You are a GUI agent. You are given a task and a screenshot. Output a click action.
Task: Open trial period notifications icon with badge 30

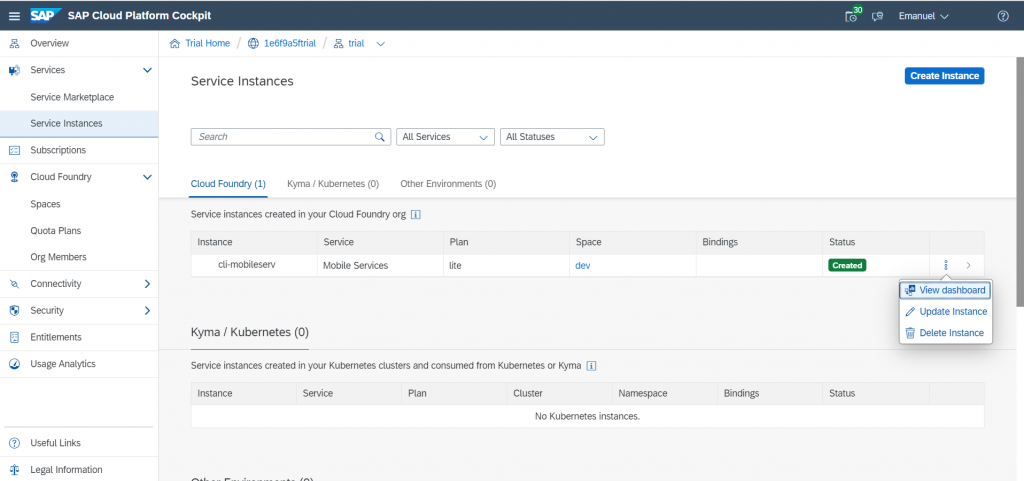[852, 16]
